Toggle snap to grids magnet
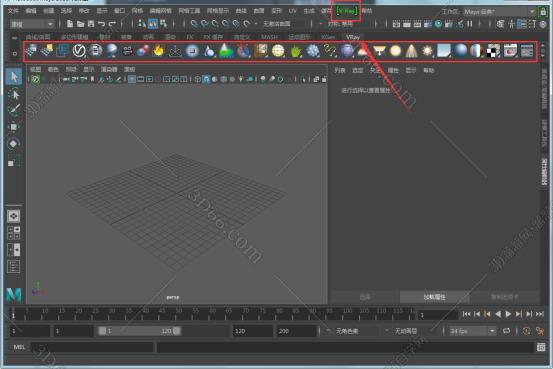 (x=194, y=24)
